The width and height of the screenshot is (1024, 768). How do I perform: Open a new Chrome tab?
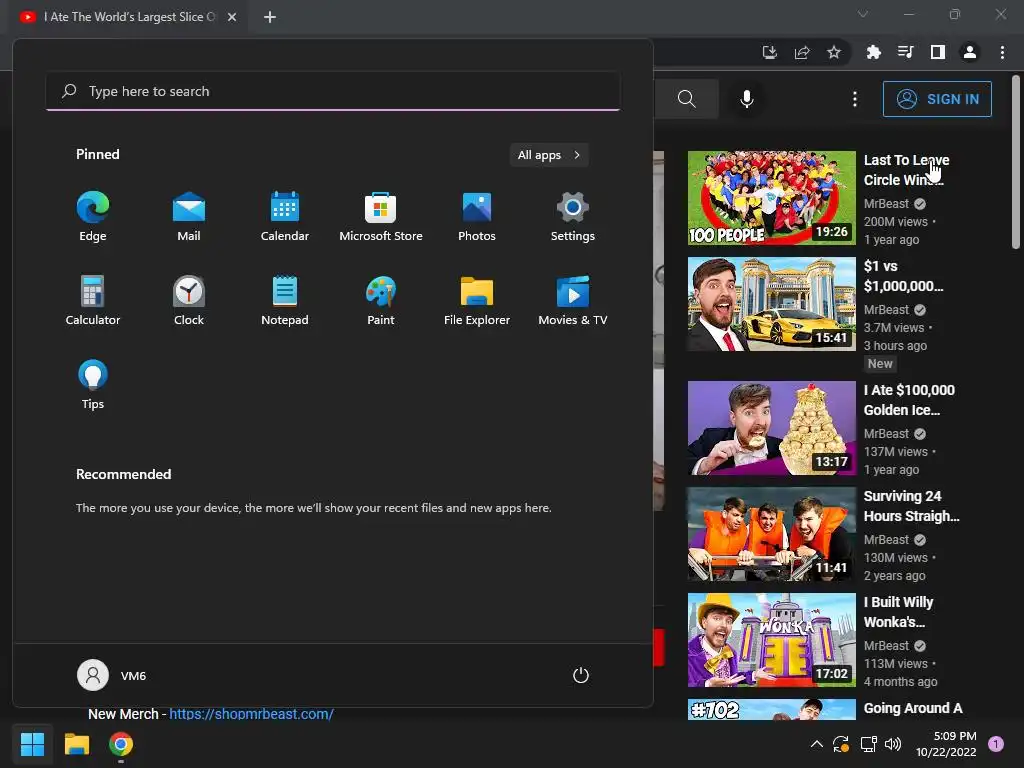[270, 17]
